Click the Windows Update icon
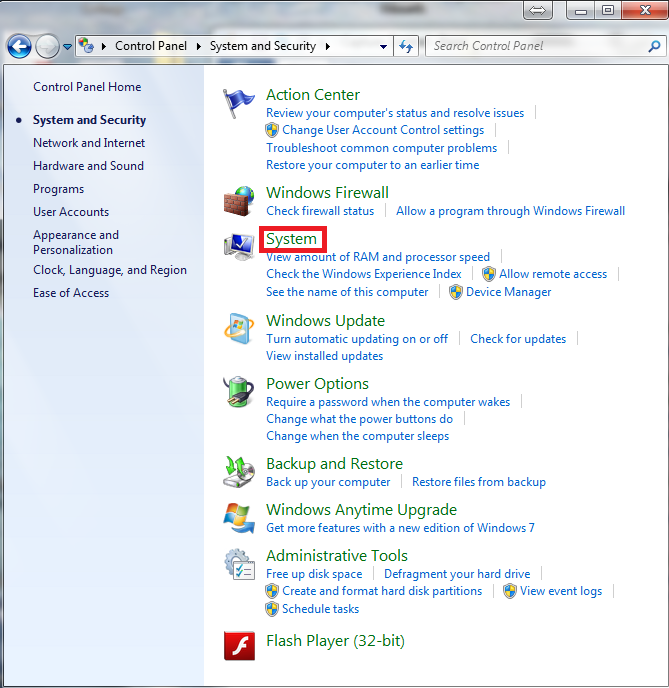The image size is (669, 688). (239, 329)
